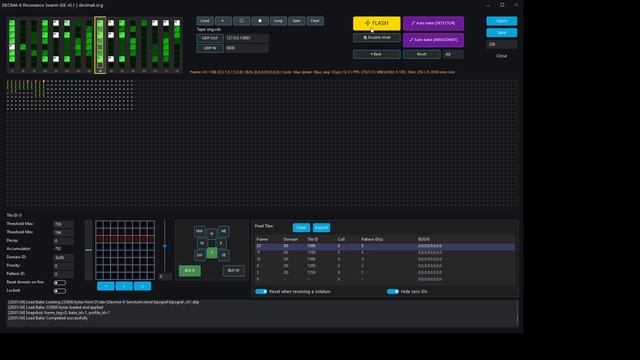Image resolution: width=640 pixels, height=360 pixels.
Task: Click the third blue button under the grid
Action: [x=142, y=286]
